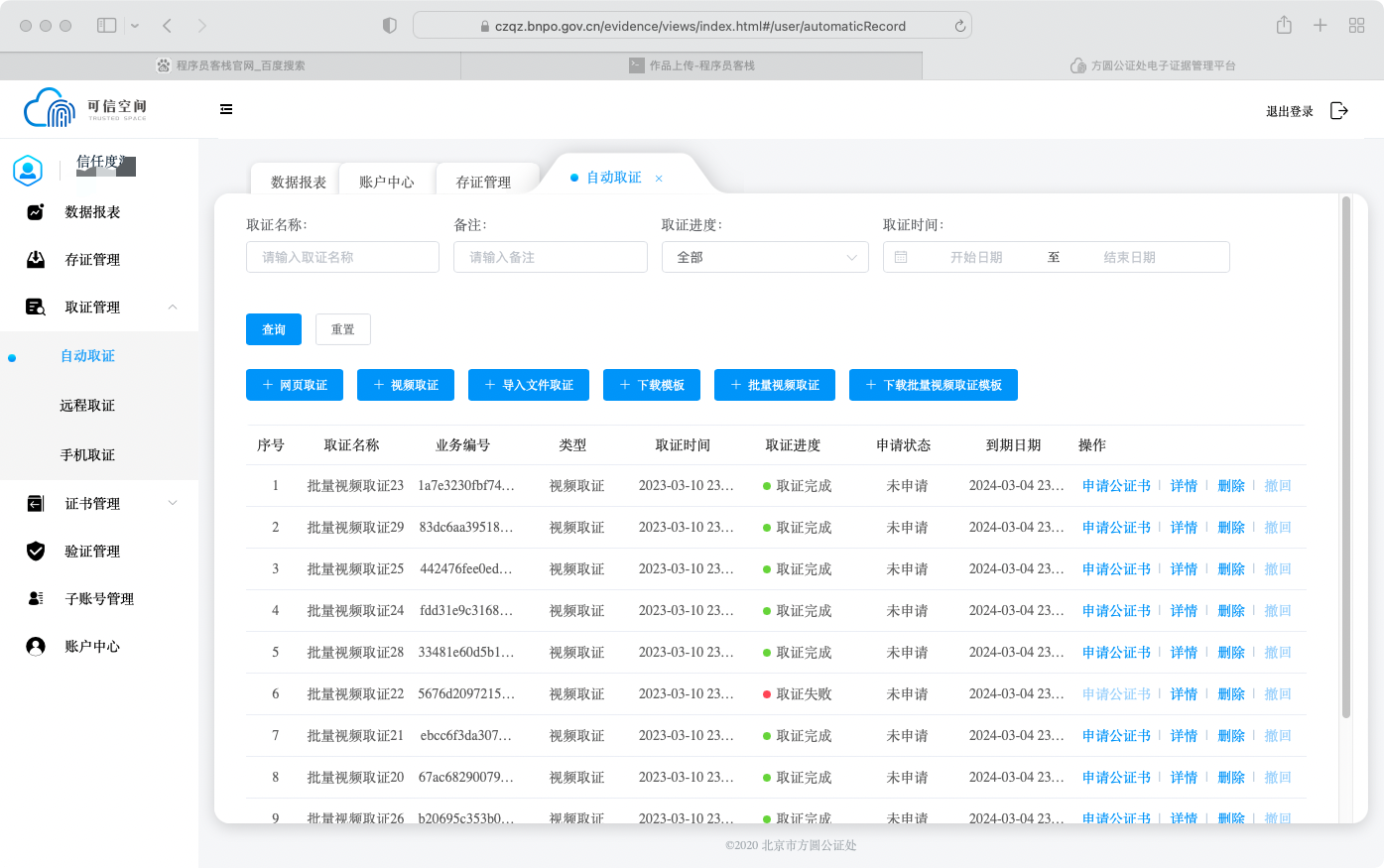The image size is (1384, 868).
Task: Click the 取证管理 search icon
Action: click(x=36, y=307)
